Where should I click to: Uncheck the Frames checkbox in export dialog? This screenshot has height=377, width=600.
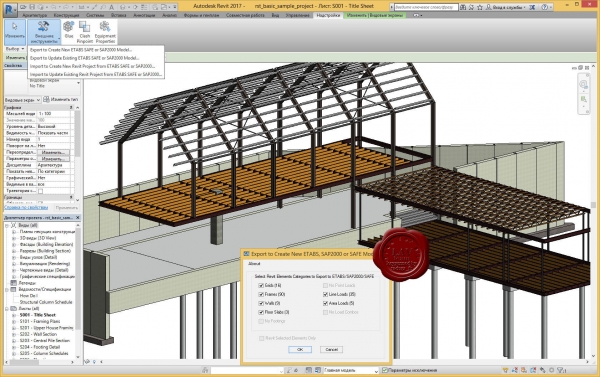click(261, 294)
